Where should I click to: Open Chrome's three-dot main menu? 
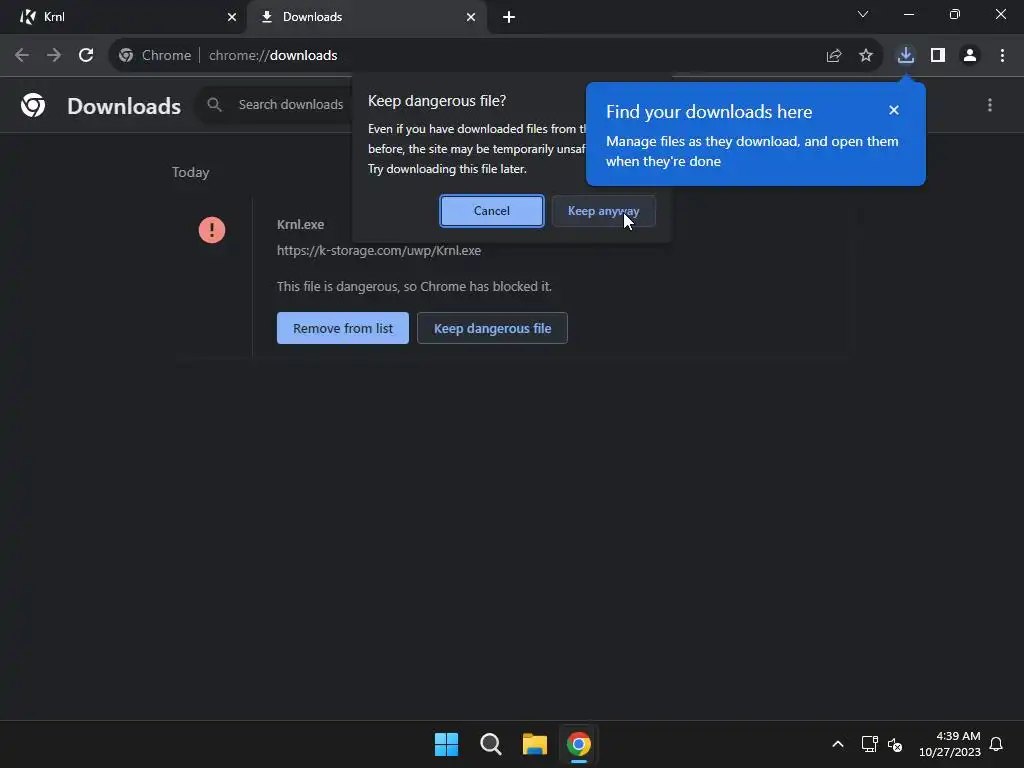[x=1002, y=56]
